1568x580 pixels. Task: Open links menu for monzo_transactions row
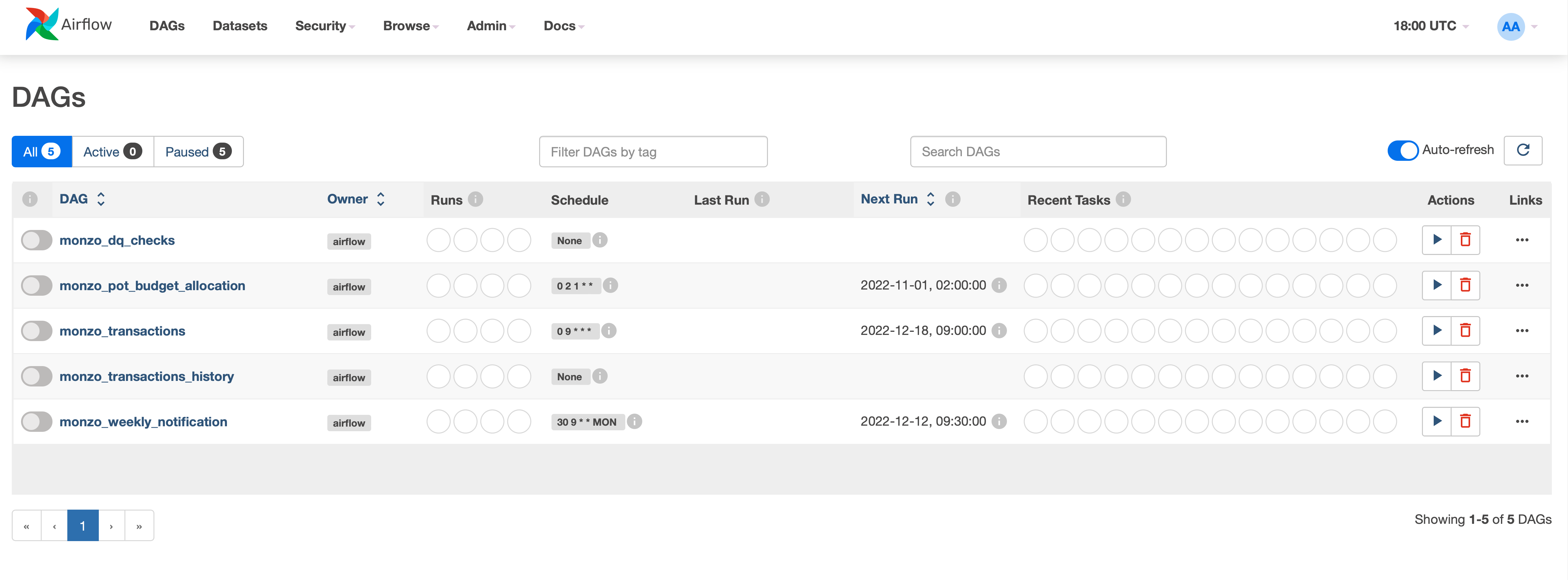click(x=1522, y=331)
